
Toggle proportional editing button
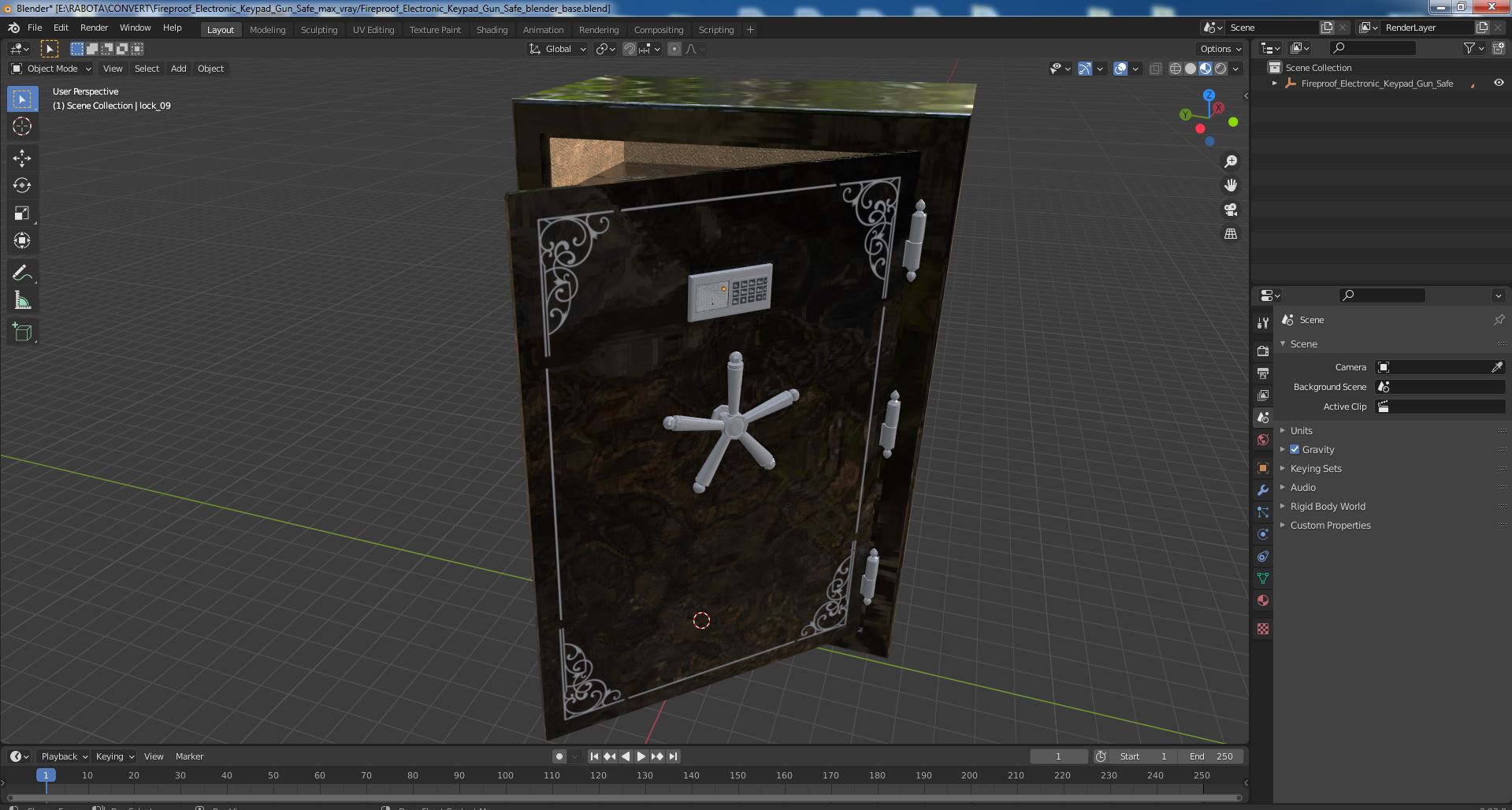[x=674, y=49]
